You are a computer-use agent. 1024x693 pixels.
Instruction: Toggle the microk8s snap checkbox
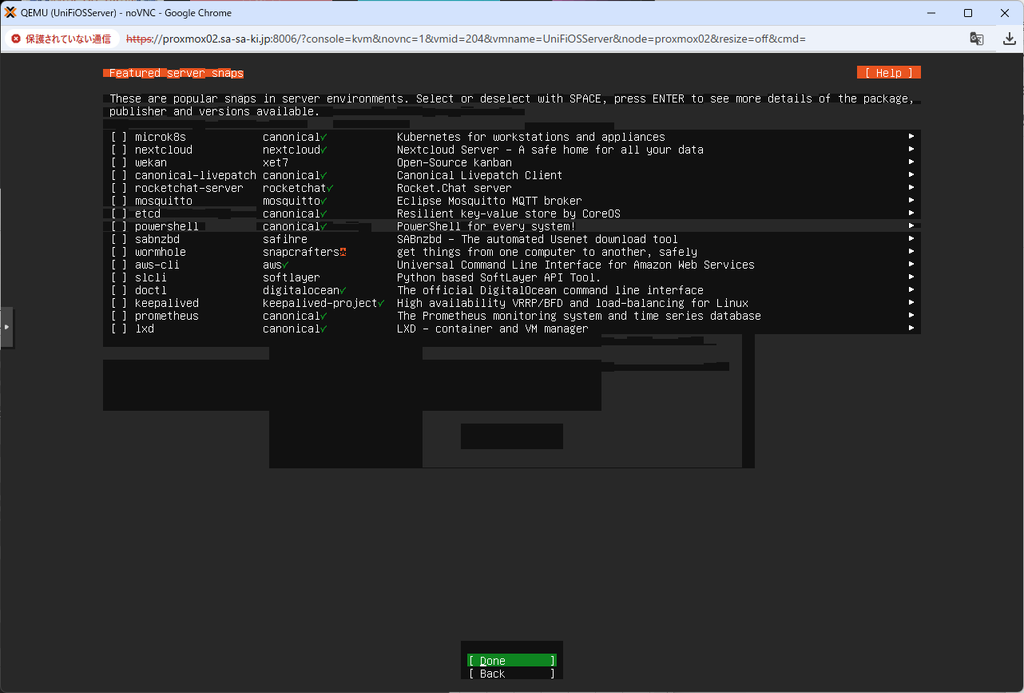(x=119, y=137)
